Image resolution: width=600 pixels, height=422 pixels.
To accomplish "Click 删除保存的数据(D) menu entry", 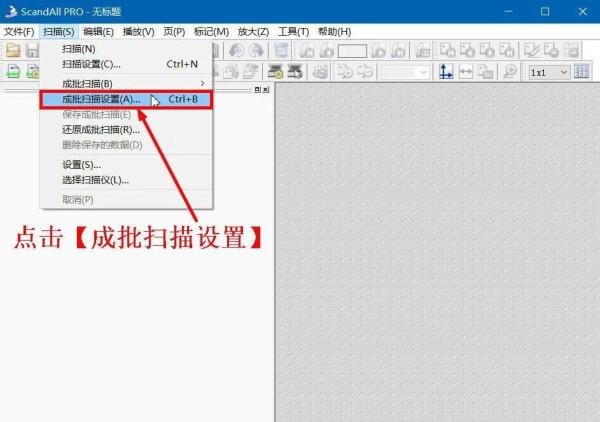I will point(126,145).
